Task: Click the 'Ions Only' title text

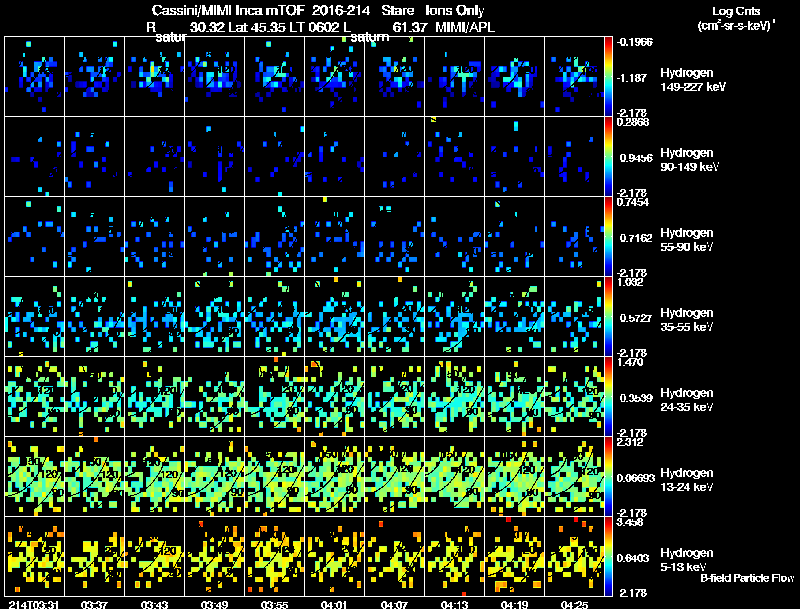Action: click(x=455, y=10)
